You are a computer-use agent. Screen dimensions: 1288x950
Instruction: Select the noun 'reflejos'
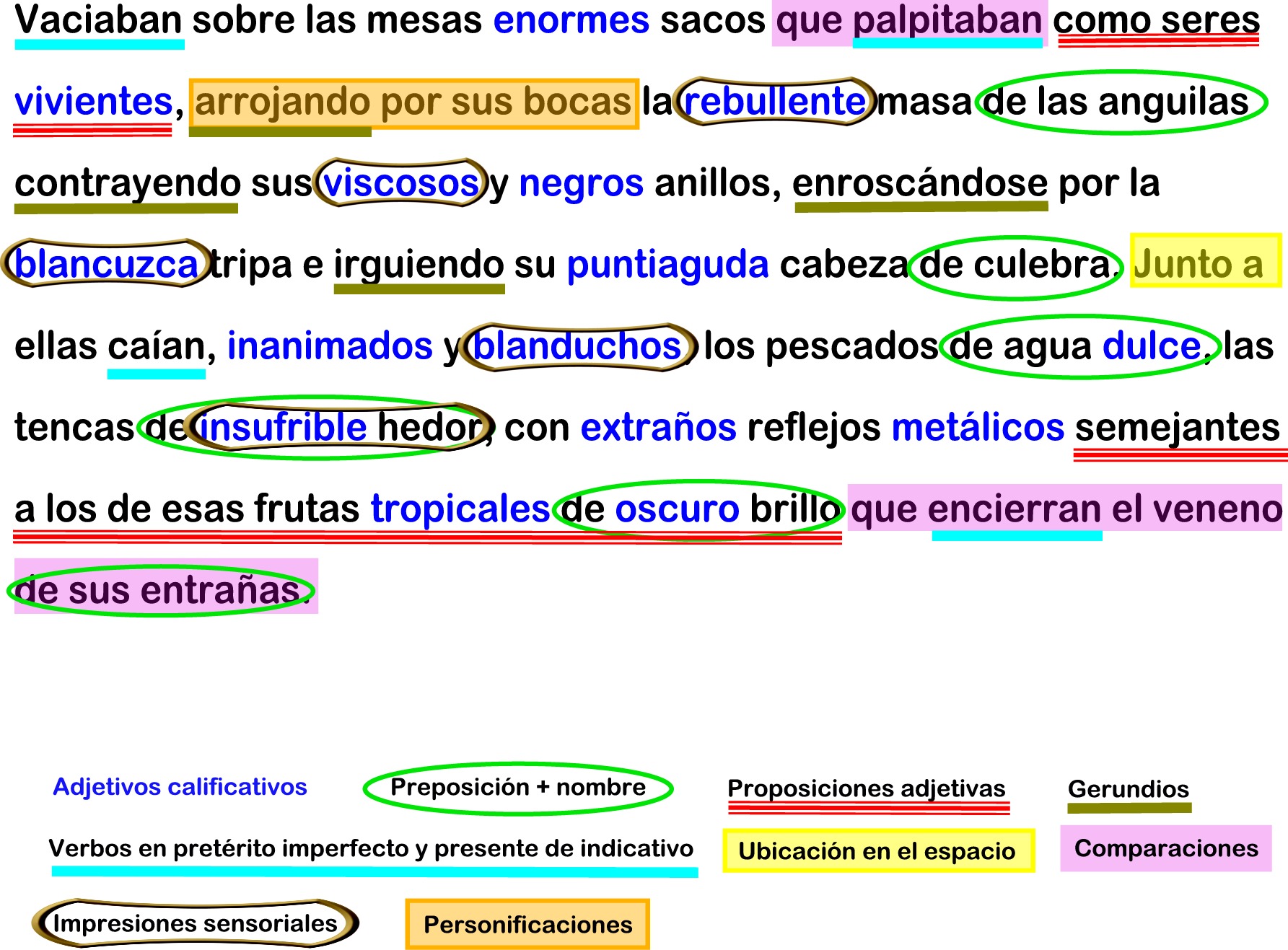814,428
